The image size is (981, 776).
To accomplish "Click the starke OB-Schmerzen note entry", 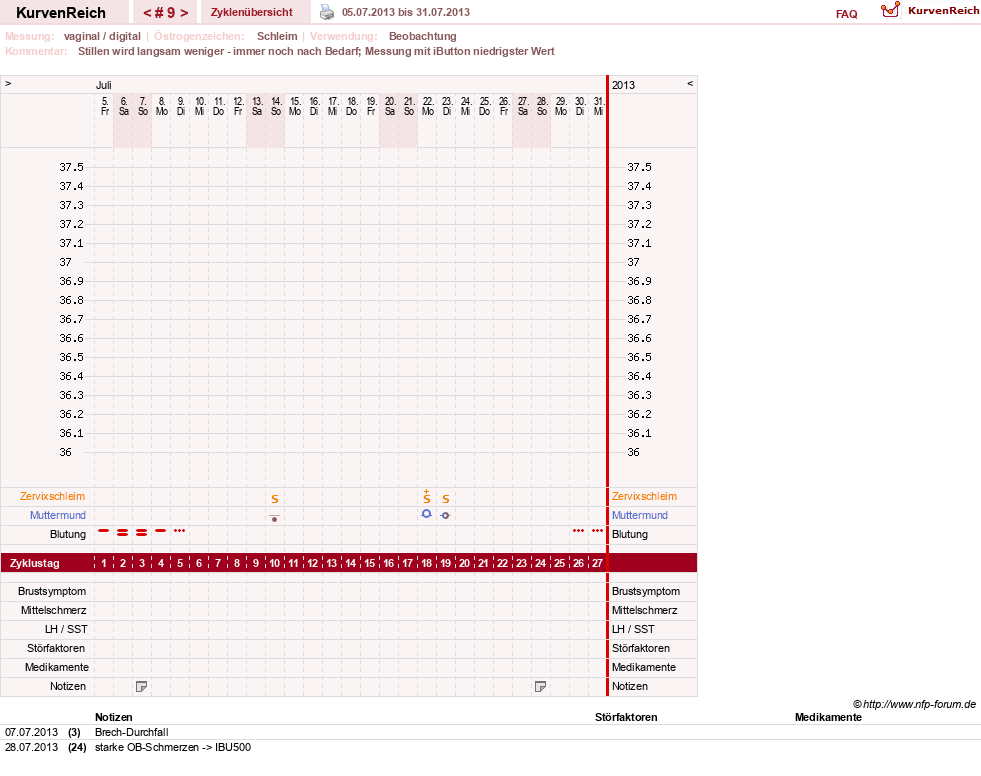I will tap(173, 747).
